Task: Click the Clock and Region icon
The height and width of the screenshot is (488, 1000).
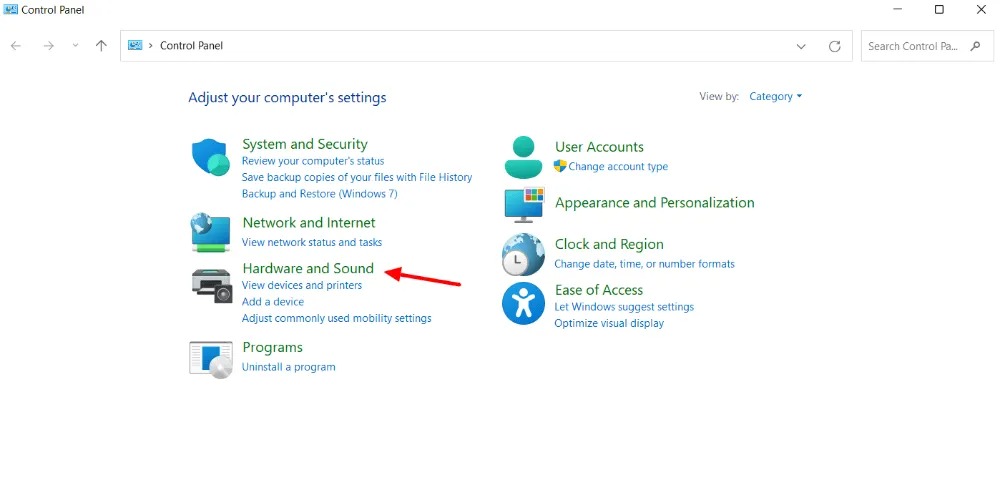Action: coord(523,255)
